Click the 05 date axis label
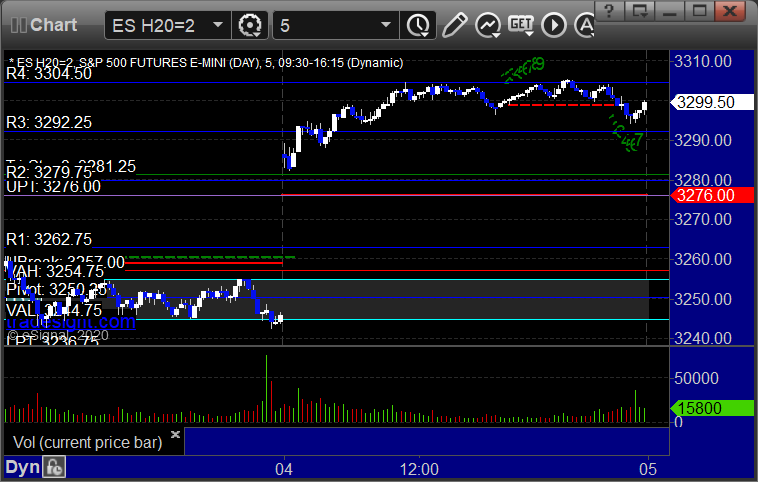The width and height of the screenshot is (758, 482). click(x=648, y=469)
